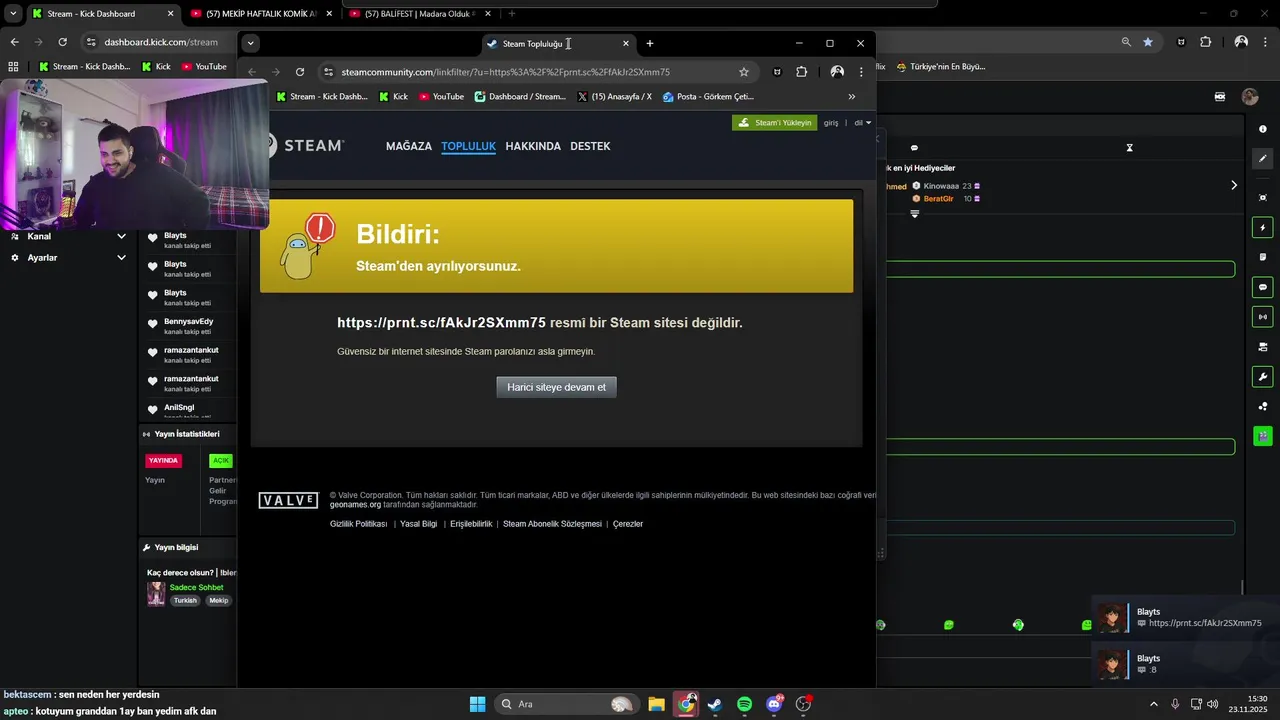View site info icon beside steamcommunity URL
Screen dimensions: 1280x720
328,72
